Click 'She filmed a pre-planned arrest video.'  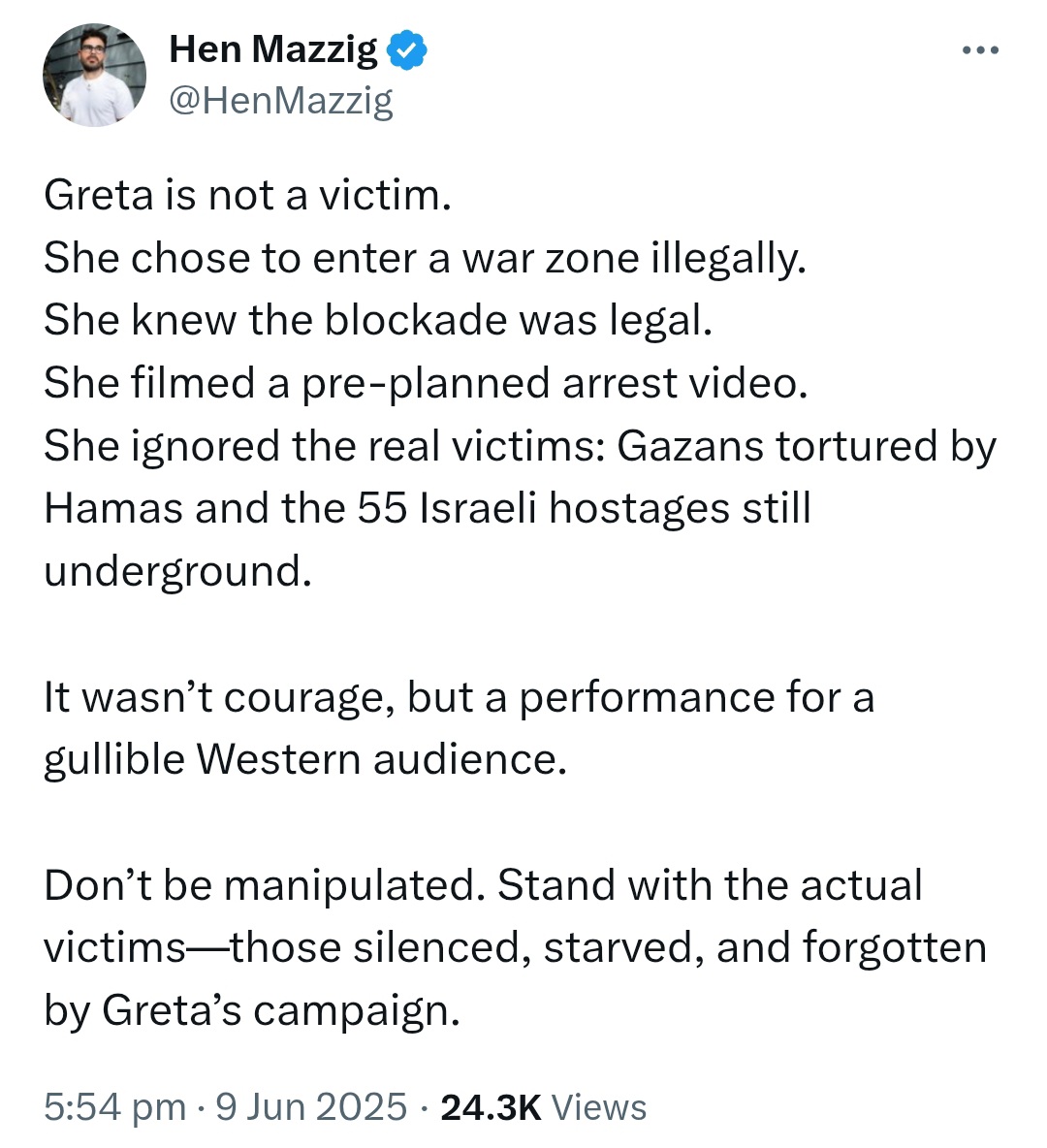tap(426, 383)
